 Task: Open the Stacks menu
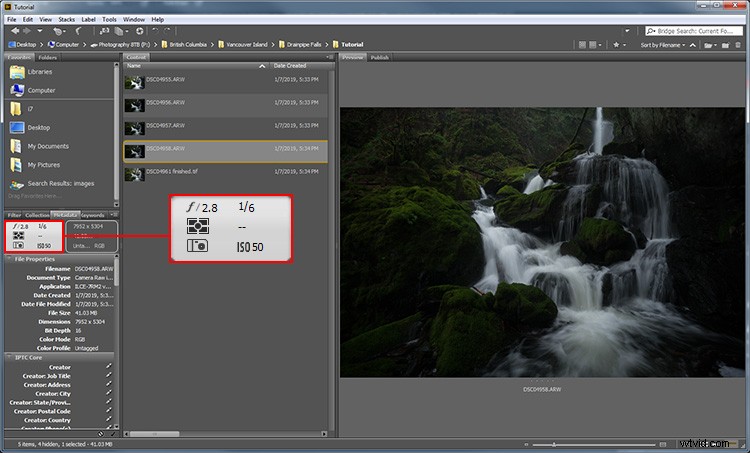66,19
